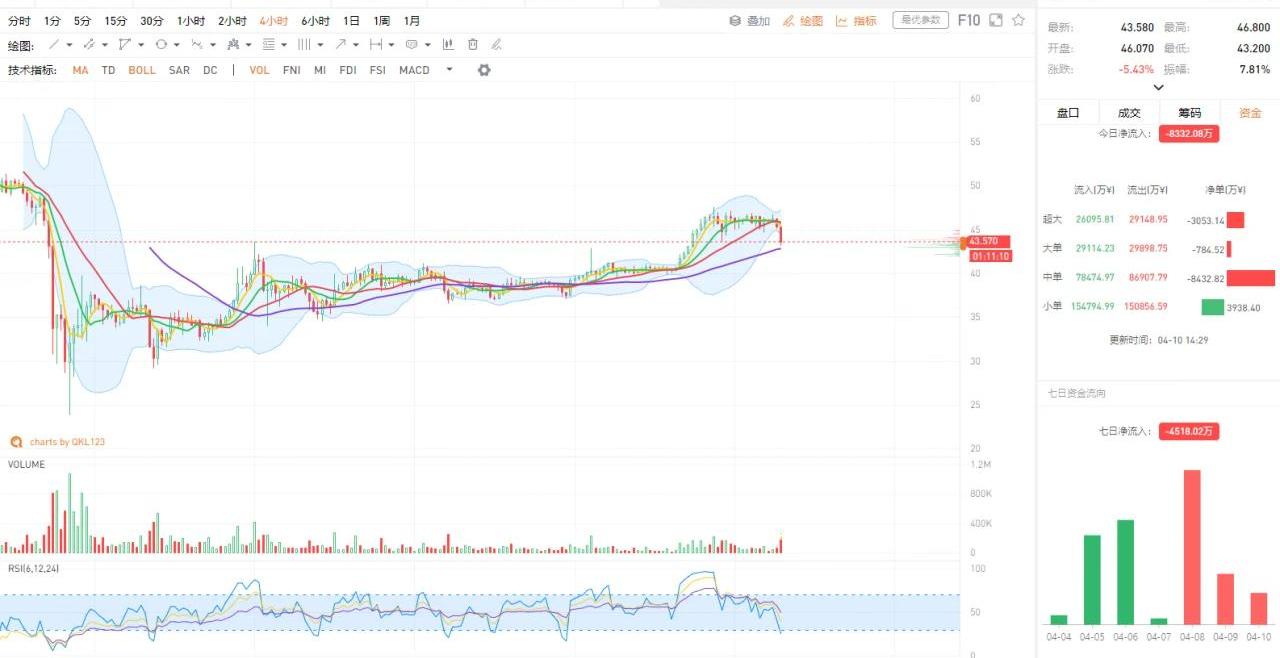1280x658 pixels.
Task: Add chart to favorites with star icon
Action: tap(1018, 20)
